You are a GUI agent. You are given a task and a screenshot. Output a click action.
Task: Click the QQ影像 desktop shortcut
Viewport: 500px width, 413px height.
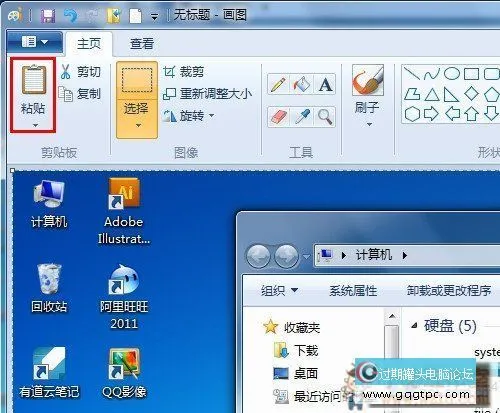124,373
